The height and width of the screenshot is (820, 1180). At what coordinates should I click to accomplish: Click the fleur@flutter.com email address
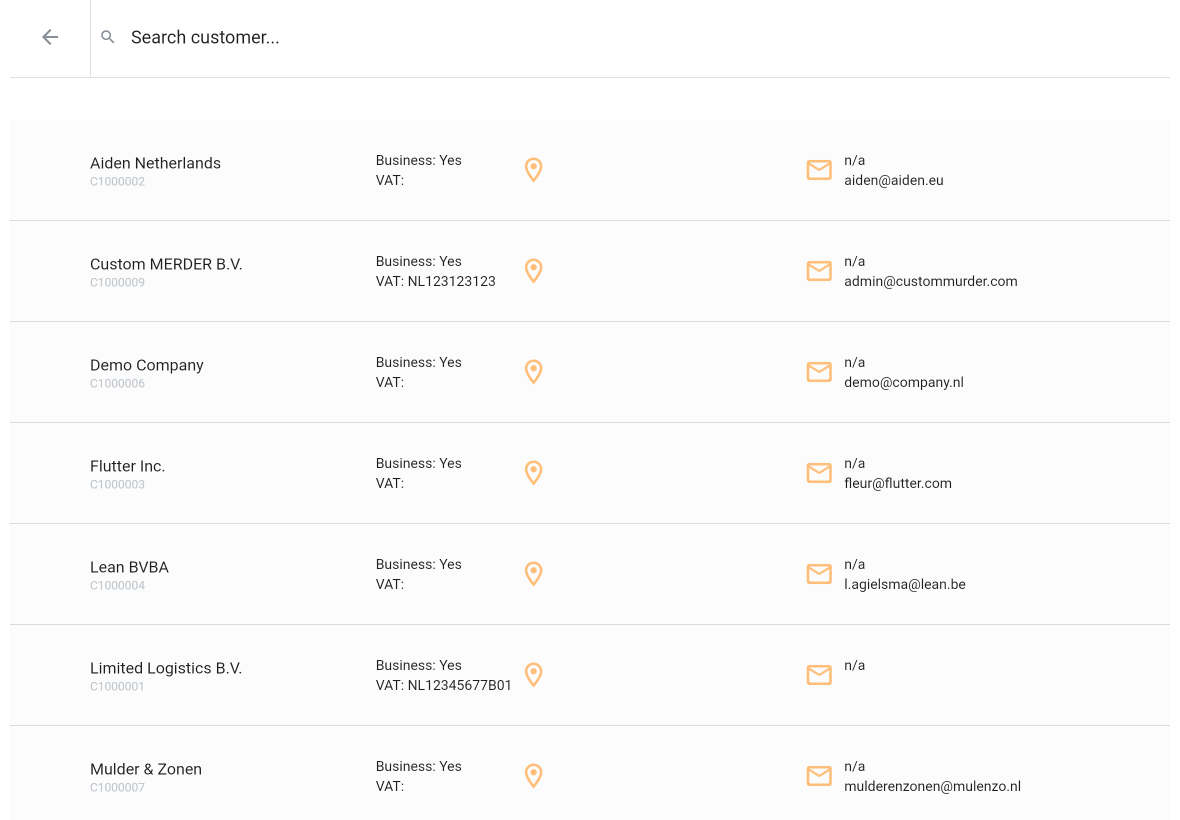897,484
